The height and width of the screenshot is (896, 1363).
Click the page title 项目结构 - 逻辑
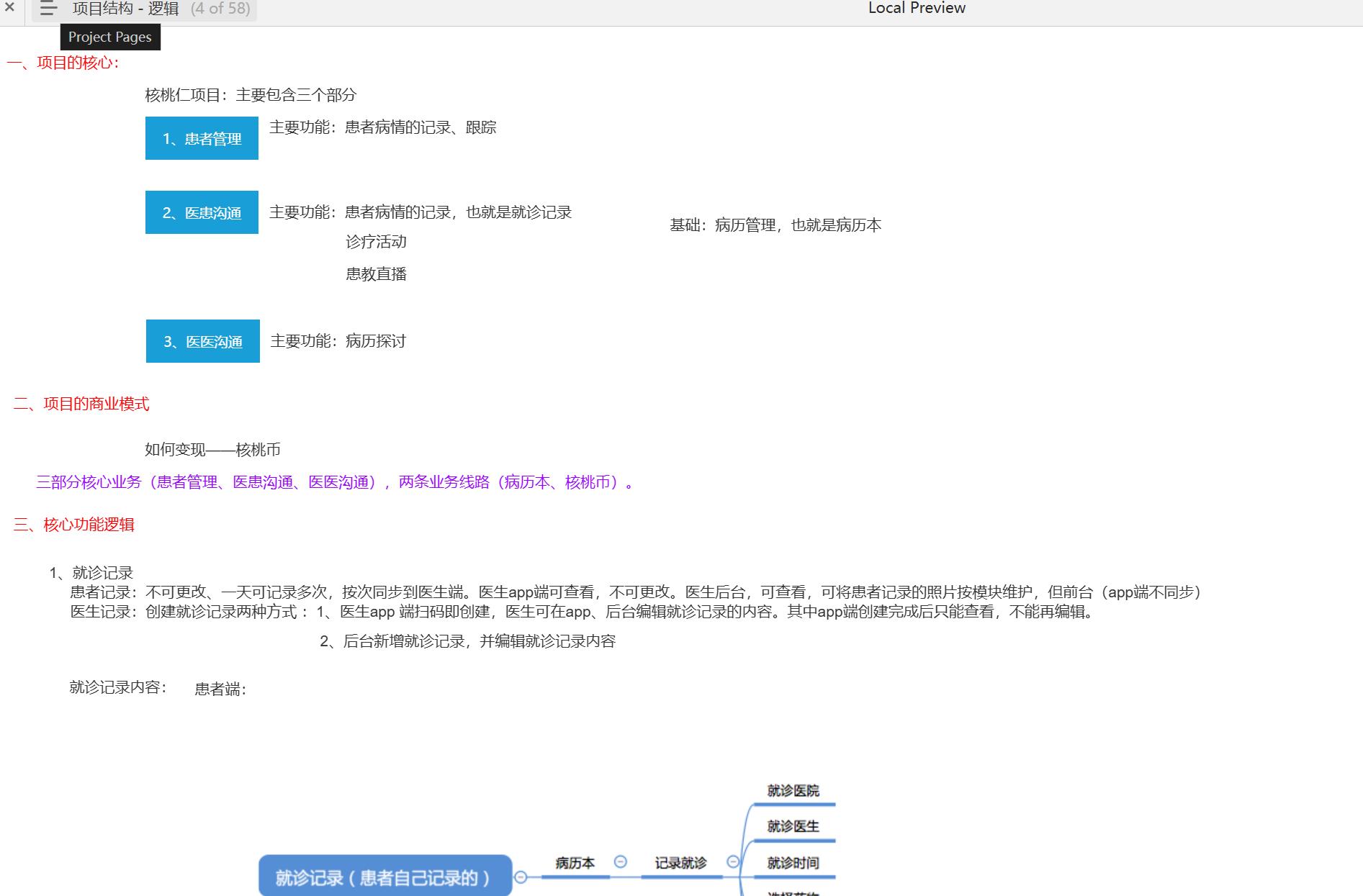[125, 9]
